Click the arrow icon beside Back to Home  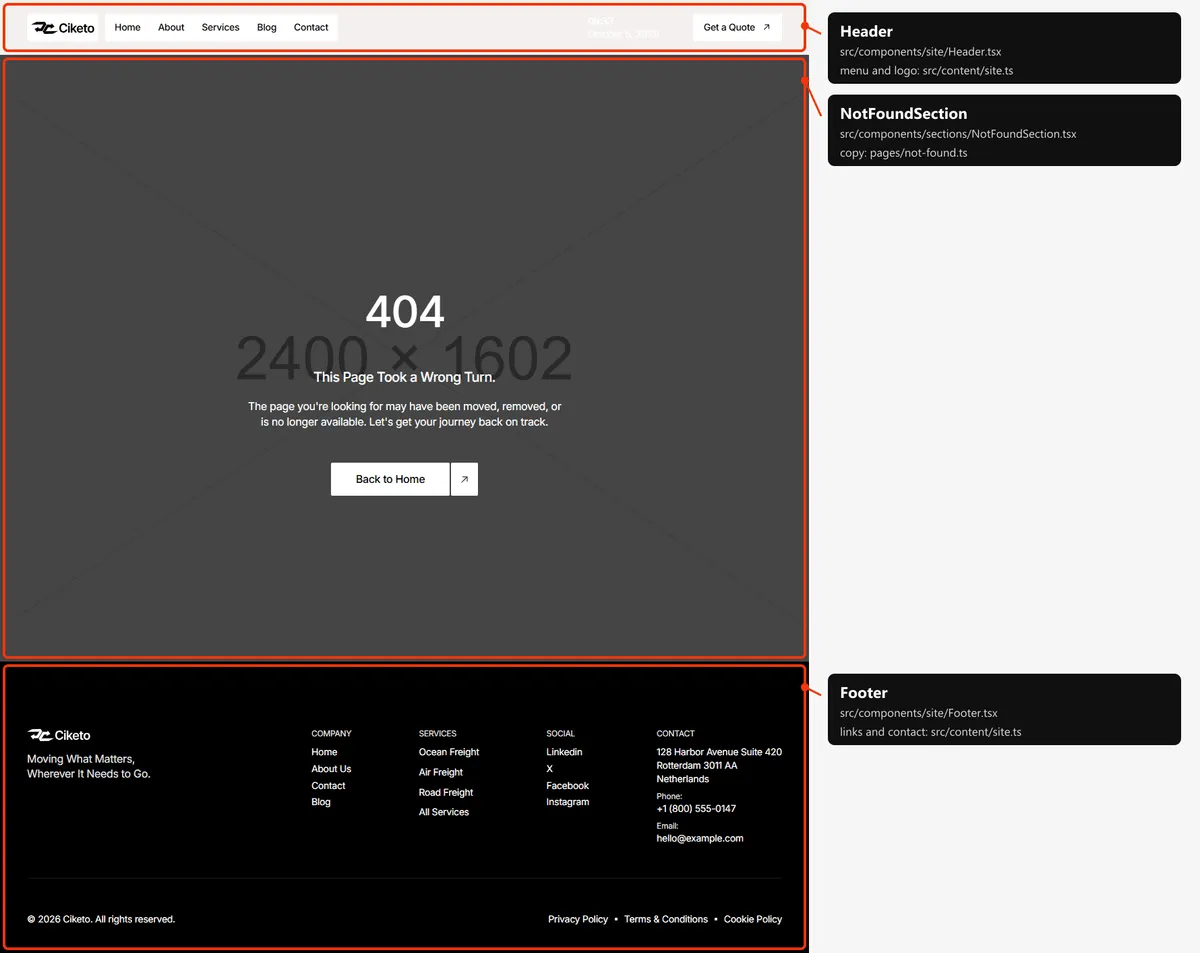464,479
